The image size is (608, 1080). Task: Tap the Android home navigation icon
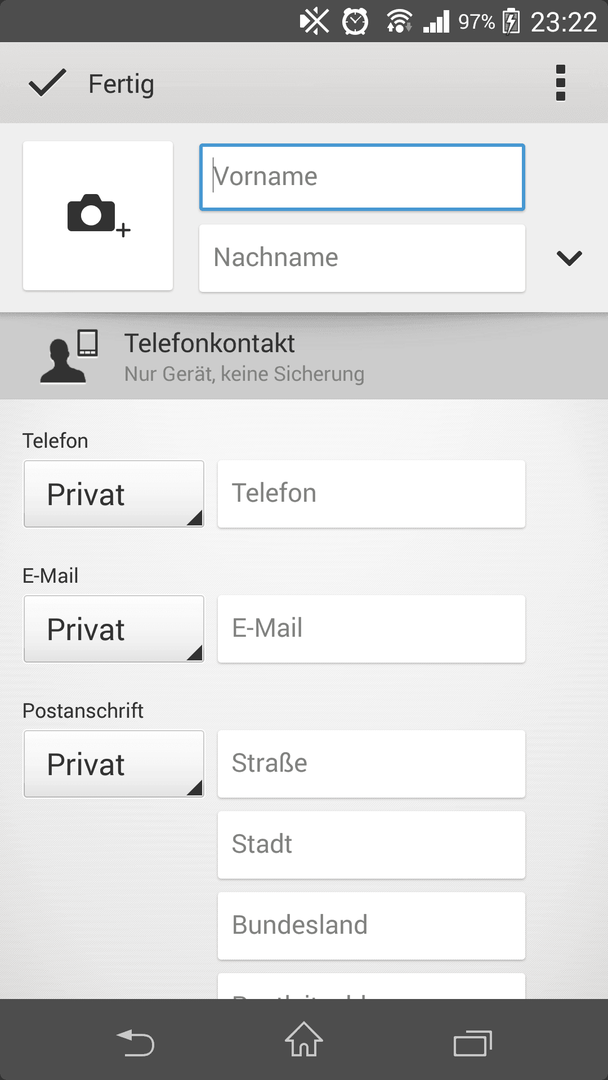click(304, 1039)
